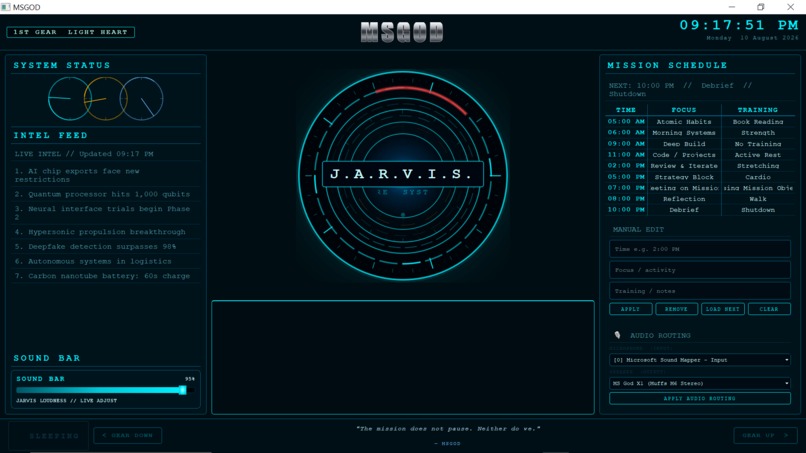Viewport: 806px width, 453px height.
Task: Click the Walk training cell
Action: (x=758, y=198)
